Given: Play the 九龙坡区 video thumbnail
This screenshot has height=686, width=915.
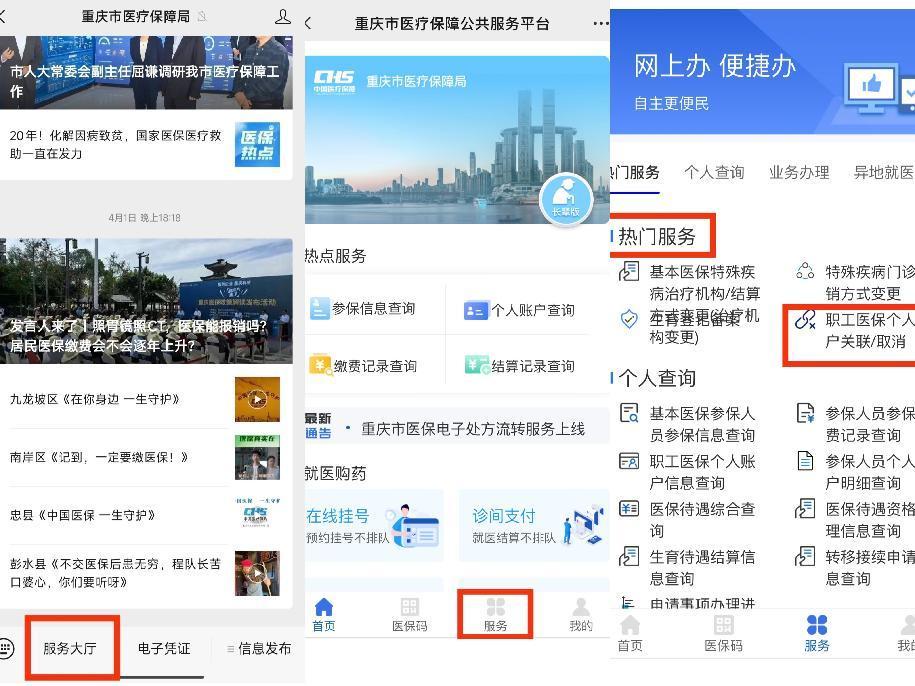Looking at the screenshot, I should click(257, 400).
